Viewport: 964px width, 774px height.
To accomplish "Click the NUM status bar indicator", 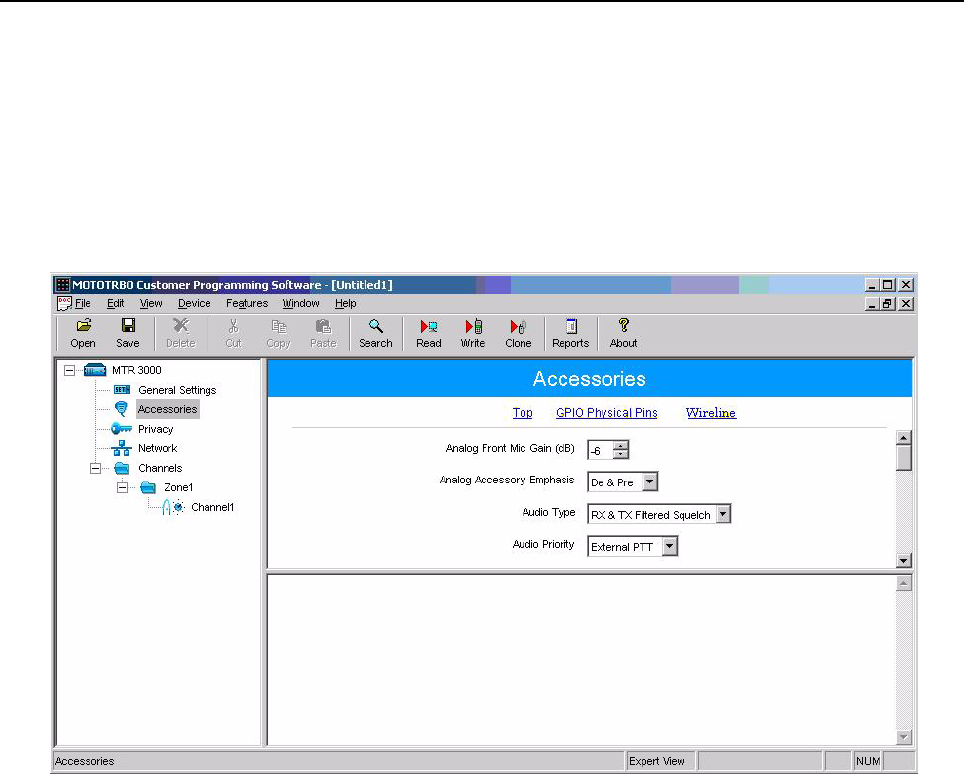I will point(867,761).
